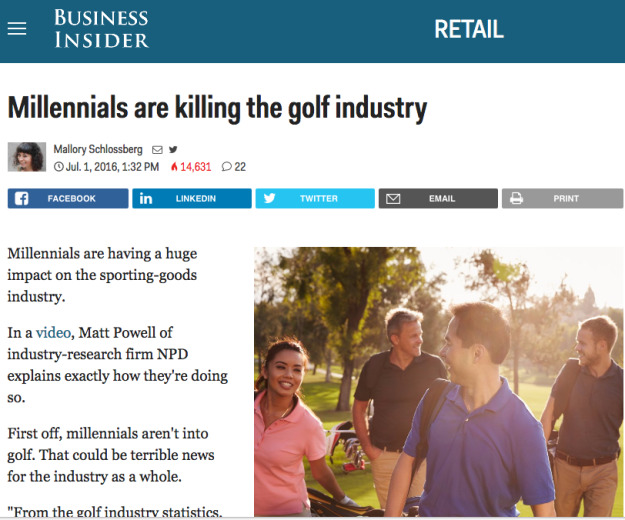The height and width of the screenshot is (520, 625).
Task: Click the Business Insider logo
Action: 101,29
